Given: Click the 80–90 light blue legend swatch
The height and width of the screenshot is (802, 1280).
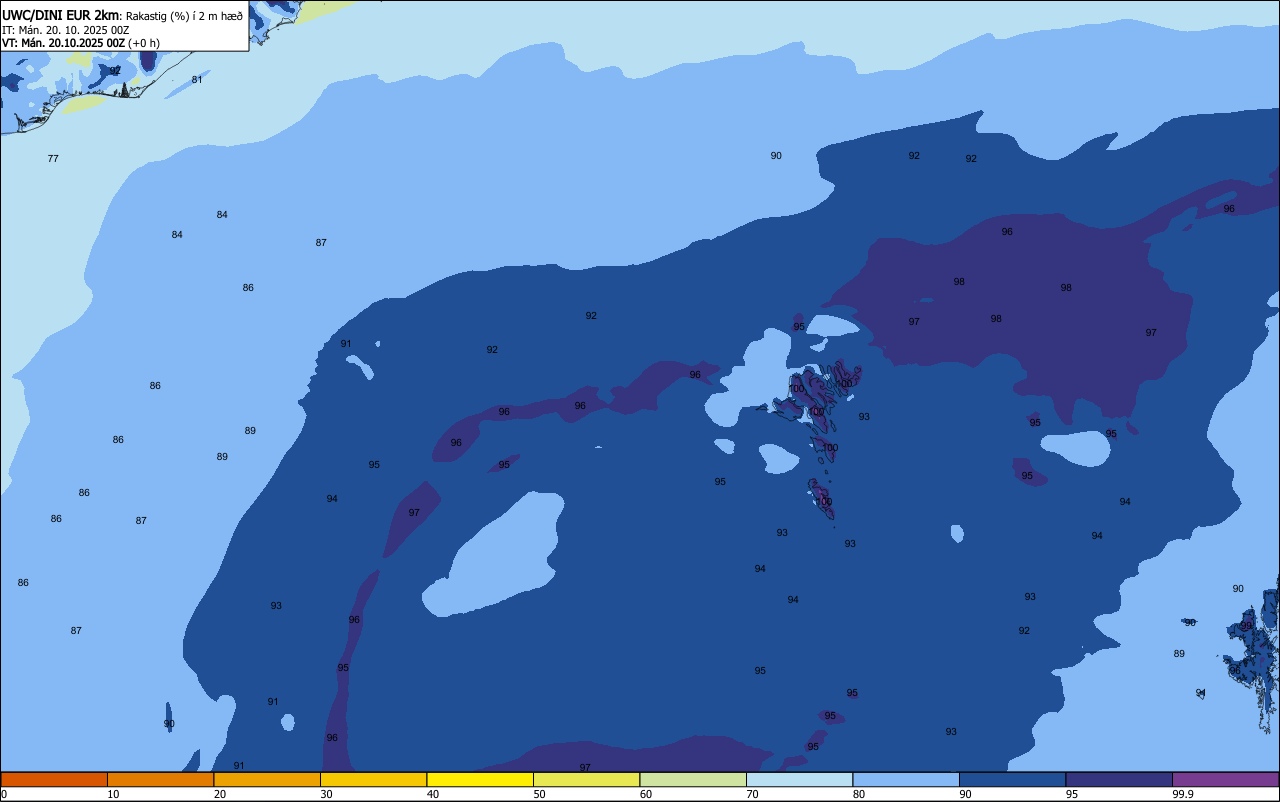Looking at the screenshot, I should coord(906,779).
